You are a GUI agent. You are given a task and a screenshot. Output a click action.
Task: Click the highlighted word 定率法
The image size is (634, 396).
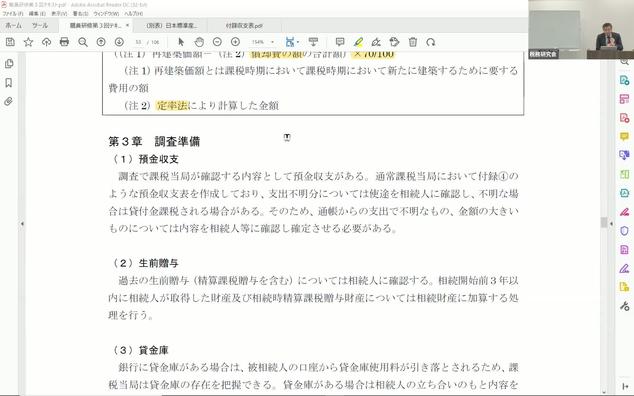[x=172, y=106]
